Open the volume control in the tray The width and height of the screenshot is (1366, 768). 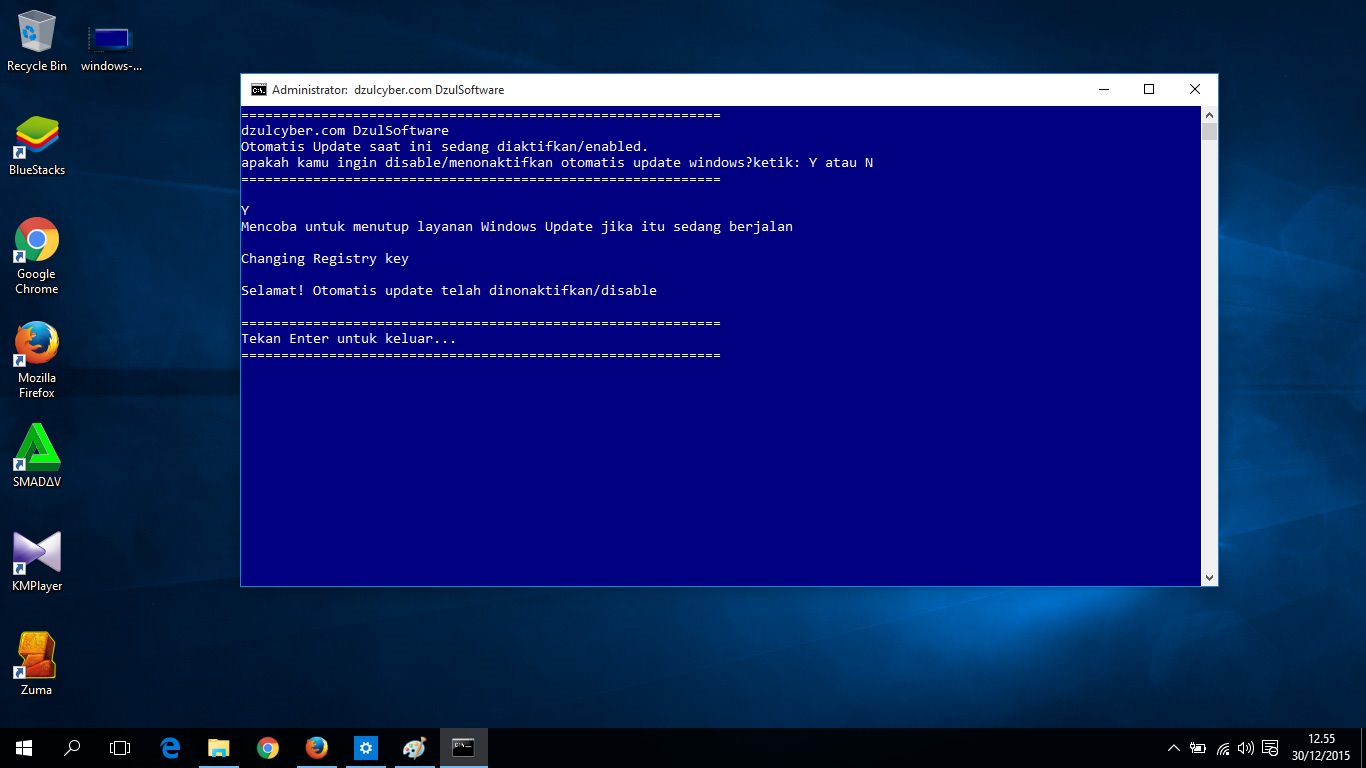coord(1244,747)
